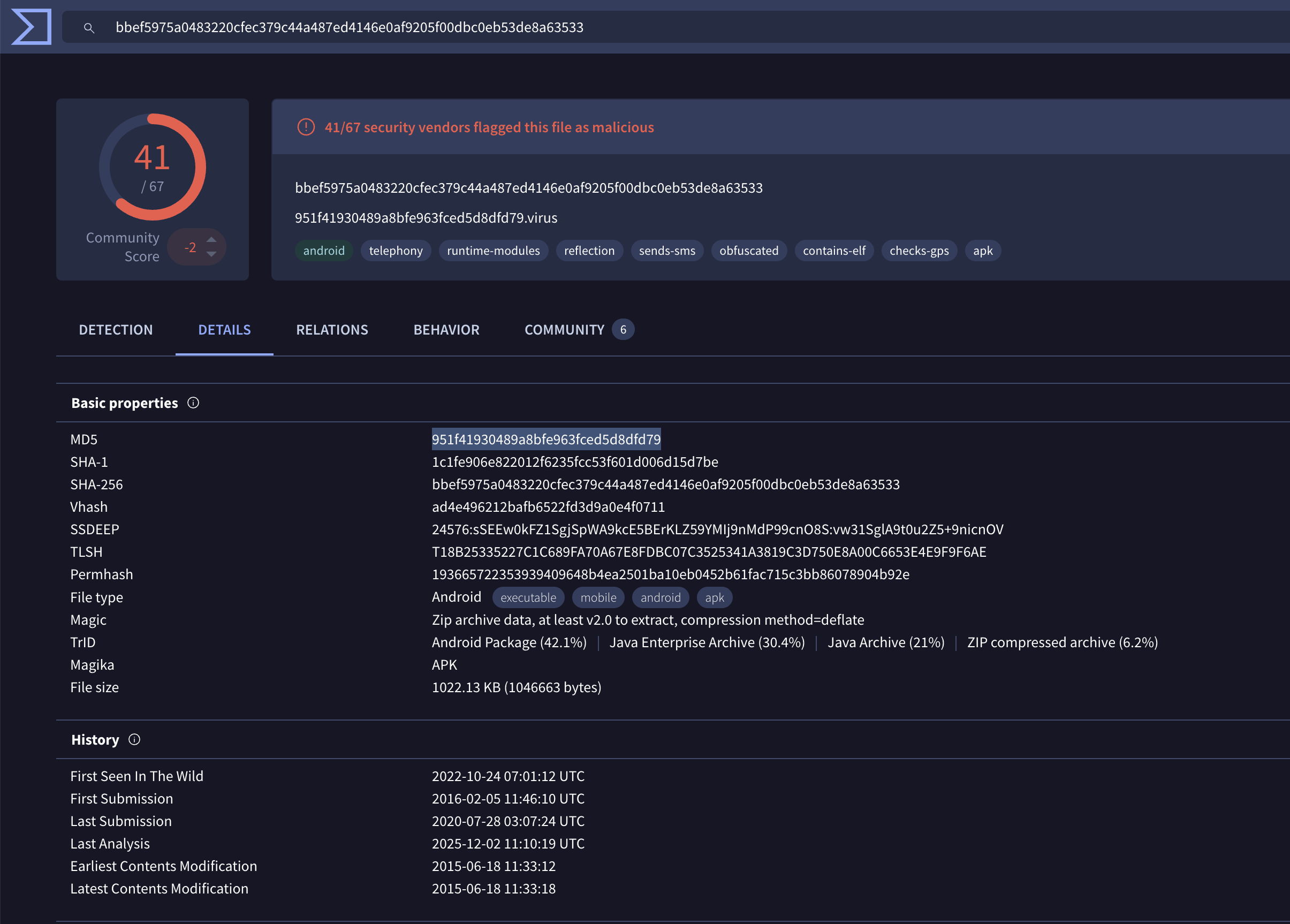
Task: Click the SHA-256 value in Basic properties
Action: (x=665, y=484)
